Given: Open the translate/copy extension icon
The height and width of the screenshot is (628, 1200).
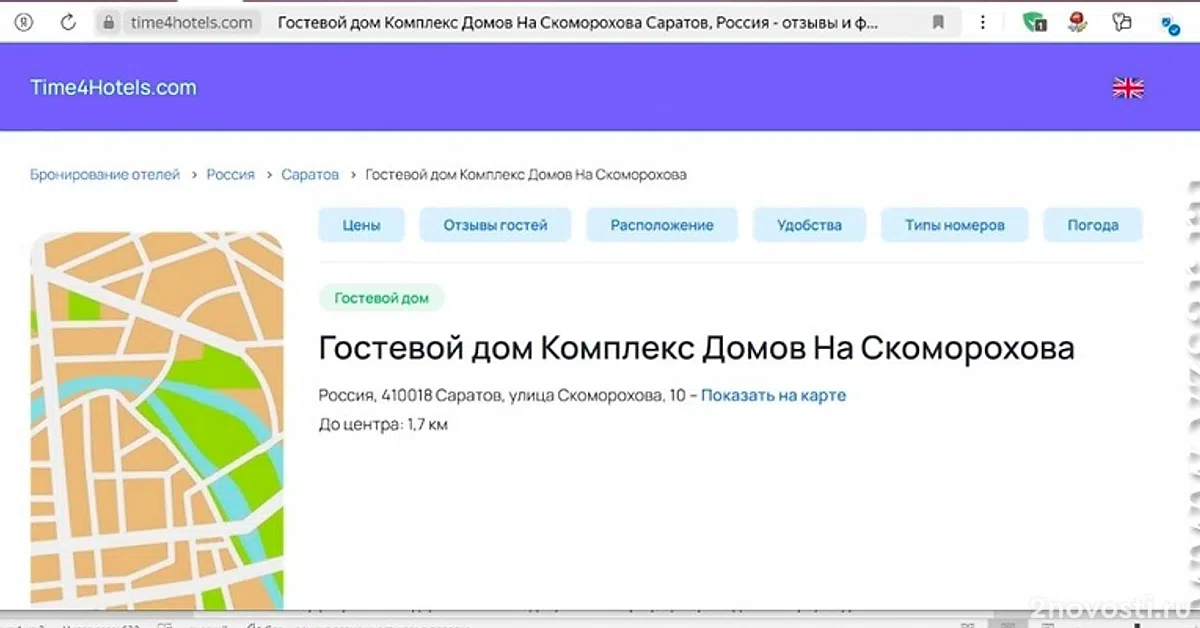Looking at the screenshot, I should [x=1122, y=22].
